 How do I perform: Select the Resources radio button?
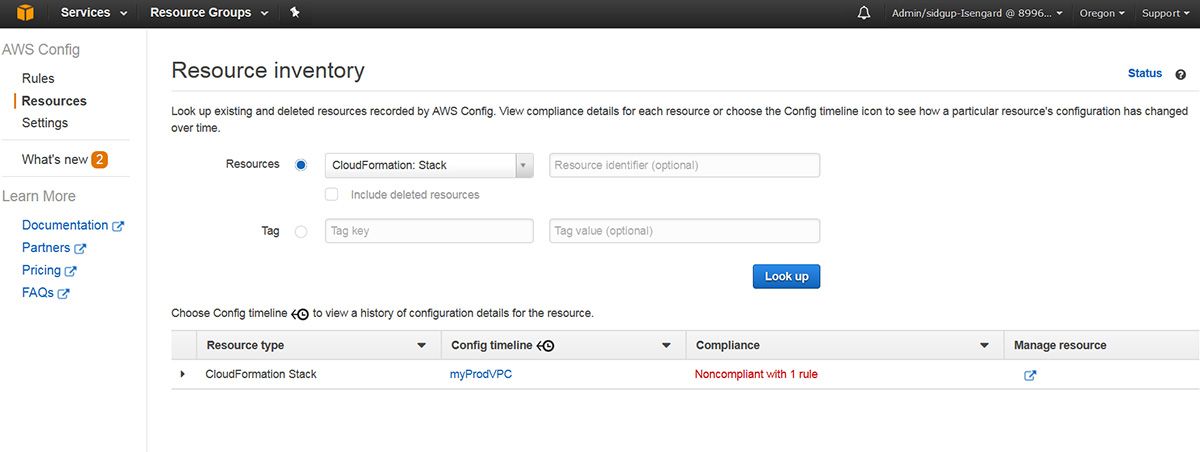coord(301,165)
